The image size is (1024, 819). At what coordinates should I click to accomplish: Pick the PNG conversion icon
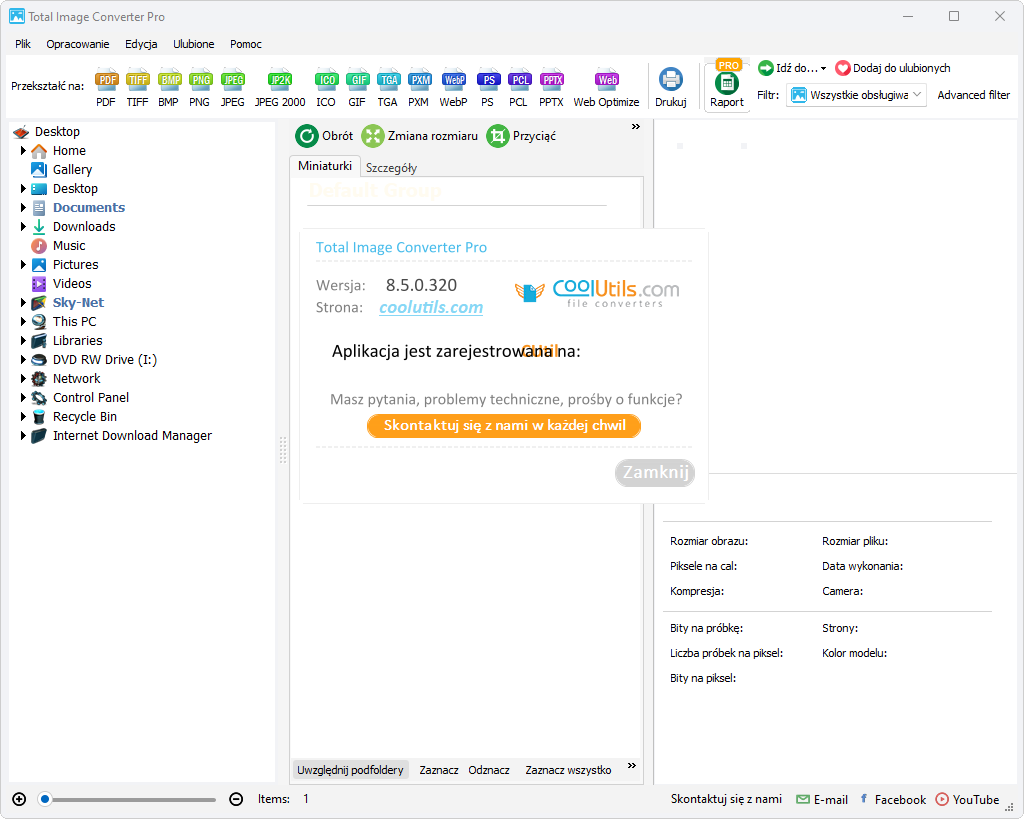(200, 87)
